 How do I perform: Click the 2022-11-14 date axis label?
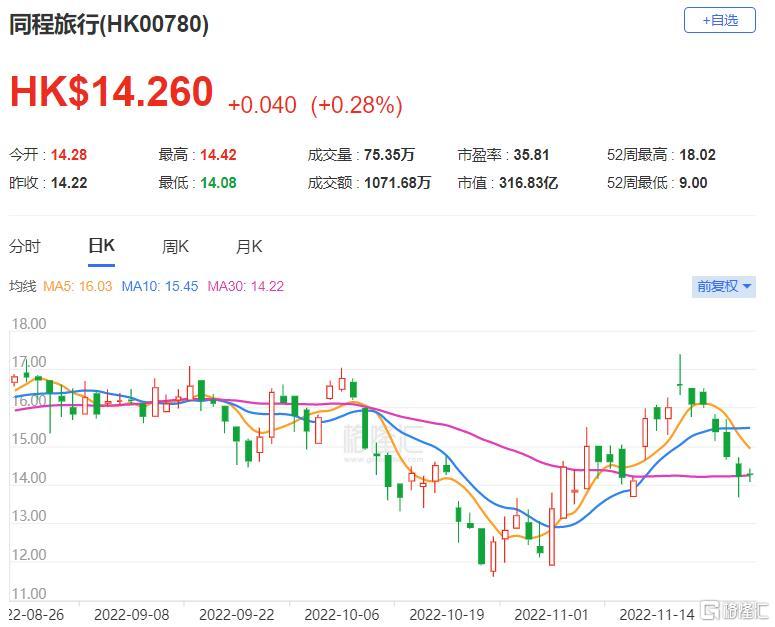(657, 615)
